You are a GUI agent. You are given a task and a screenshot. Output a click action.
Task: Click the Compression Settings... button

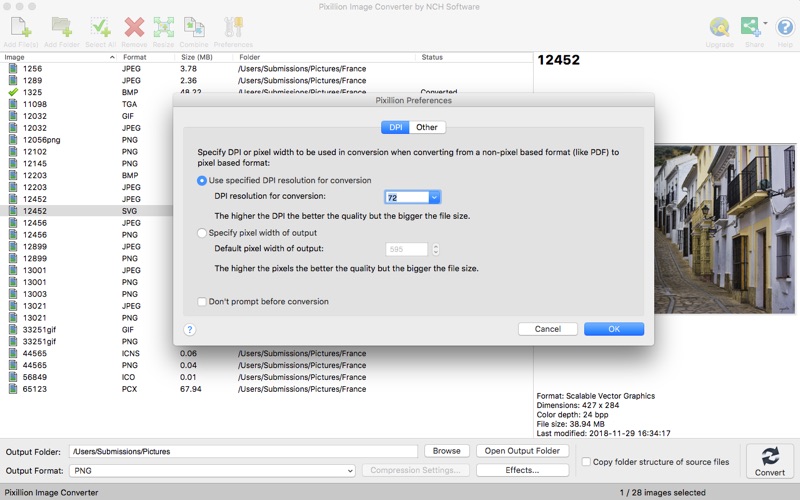[x=415, y=470]
